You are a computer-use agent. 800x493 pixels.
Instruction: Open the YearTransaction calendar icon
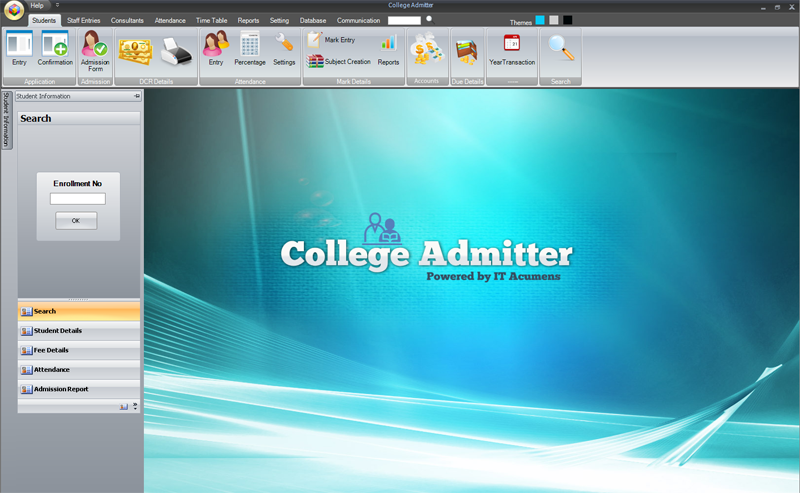(512, 43)
